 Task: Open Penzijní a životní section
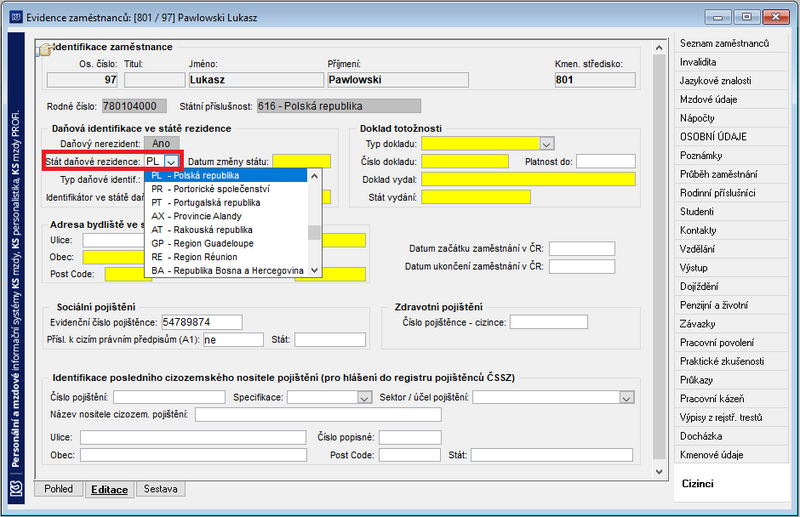(731, 305)
